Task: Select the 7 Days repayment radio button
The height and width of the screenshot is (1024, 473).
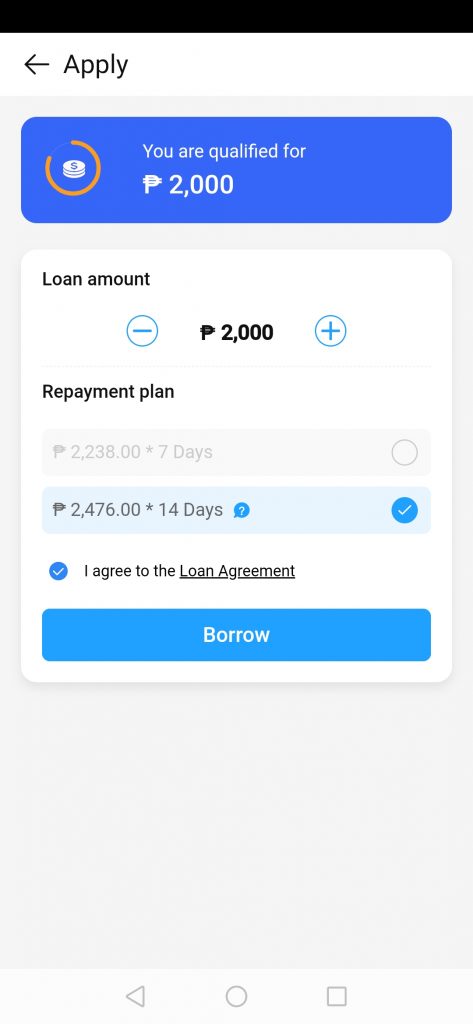Action: [x=404, y=452]
